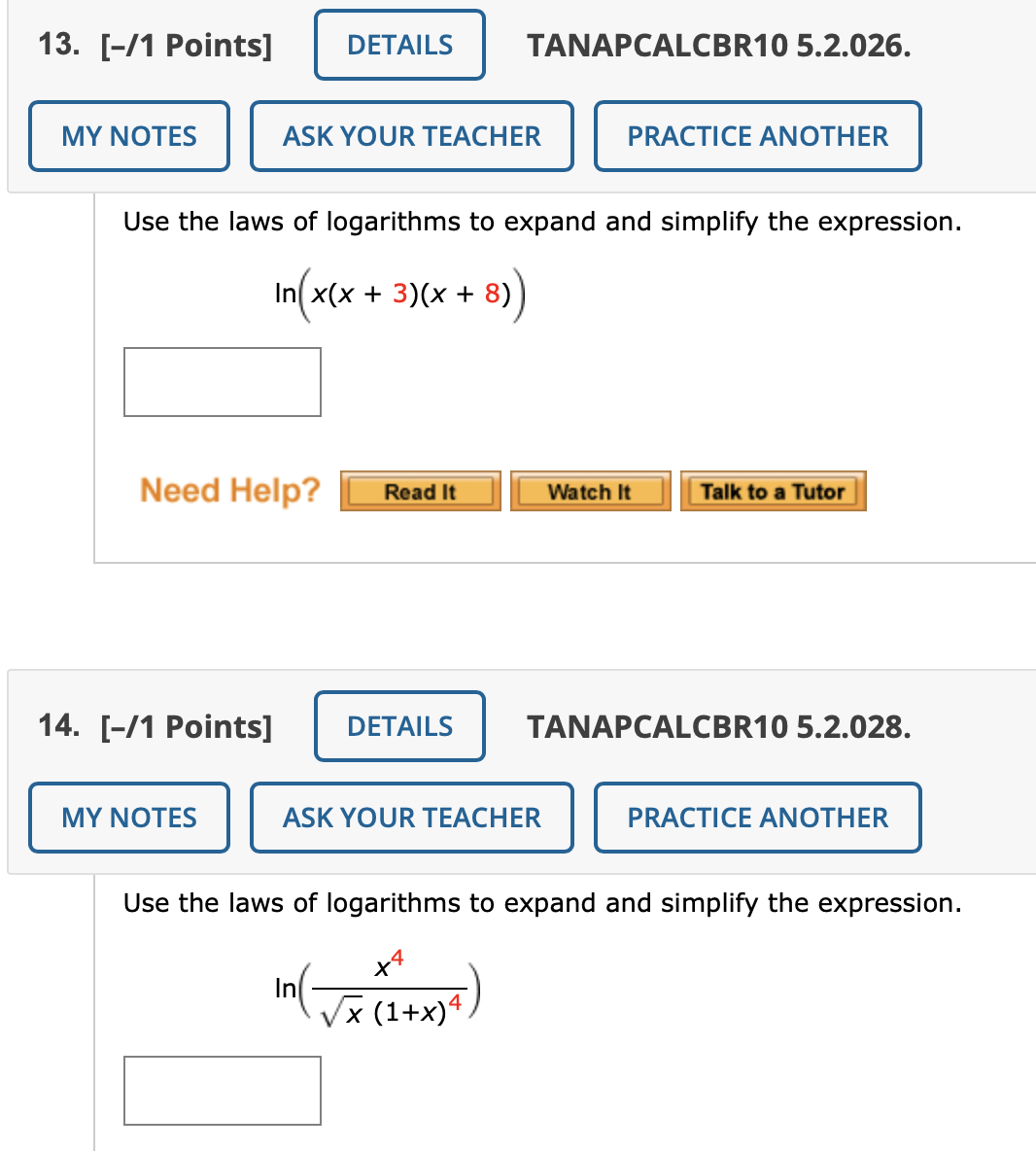Viewport: 1036px width, 1151px height.
Task: Click the Watch It help button
Action: (590, 491)
